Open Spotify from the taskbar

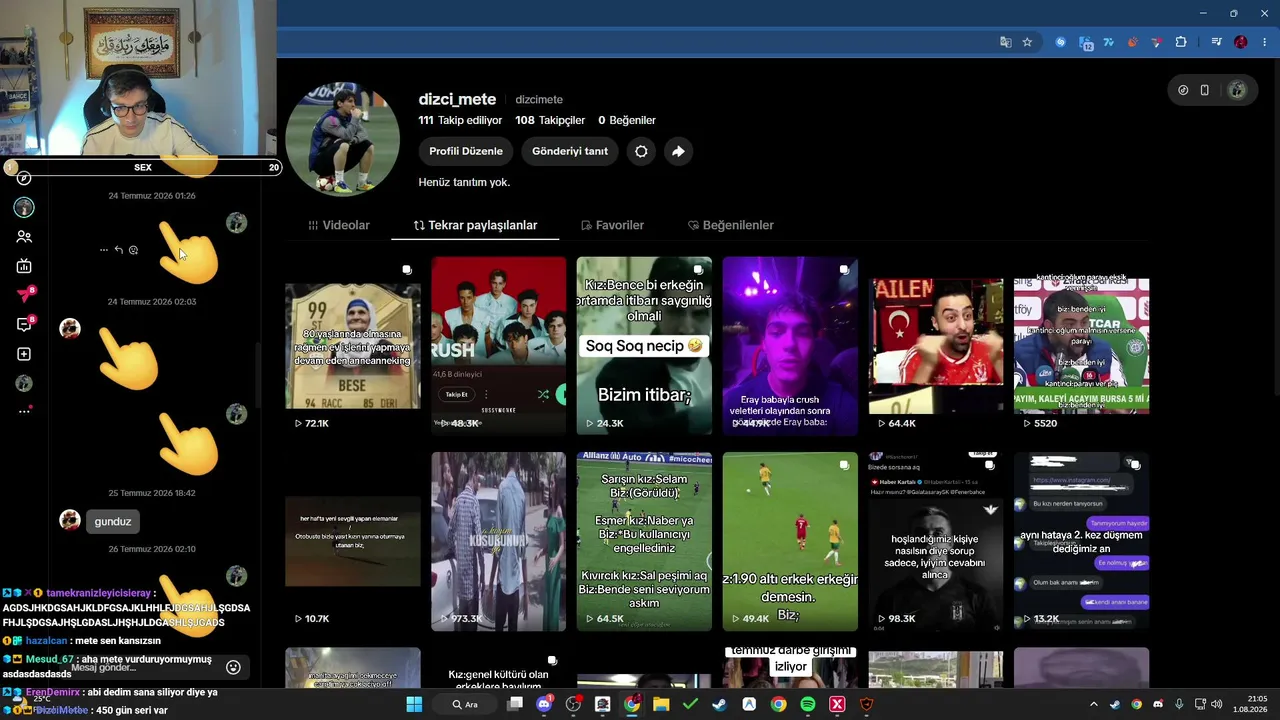808,704
